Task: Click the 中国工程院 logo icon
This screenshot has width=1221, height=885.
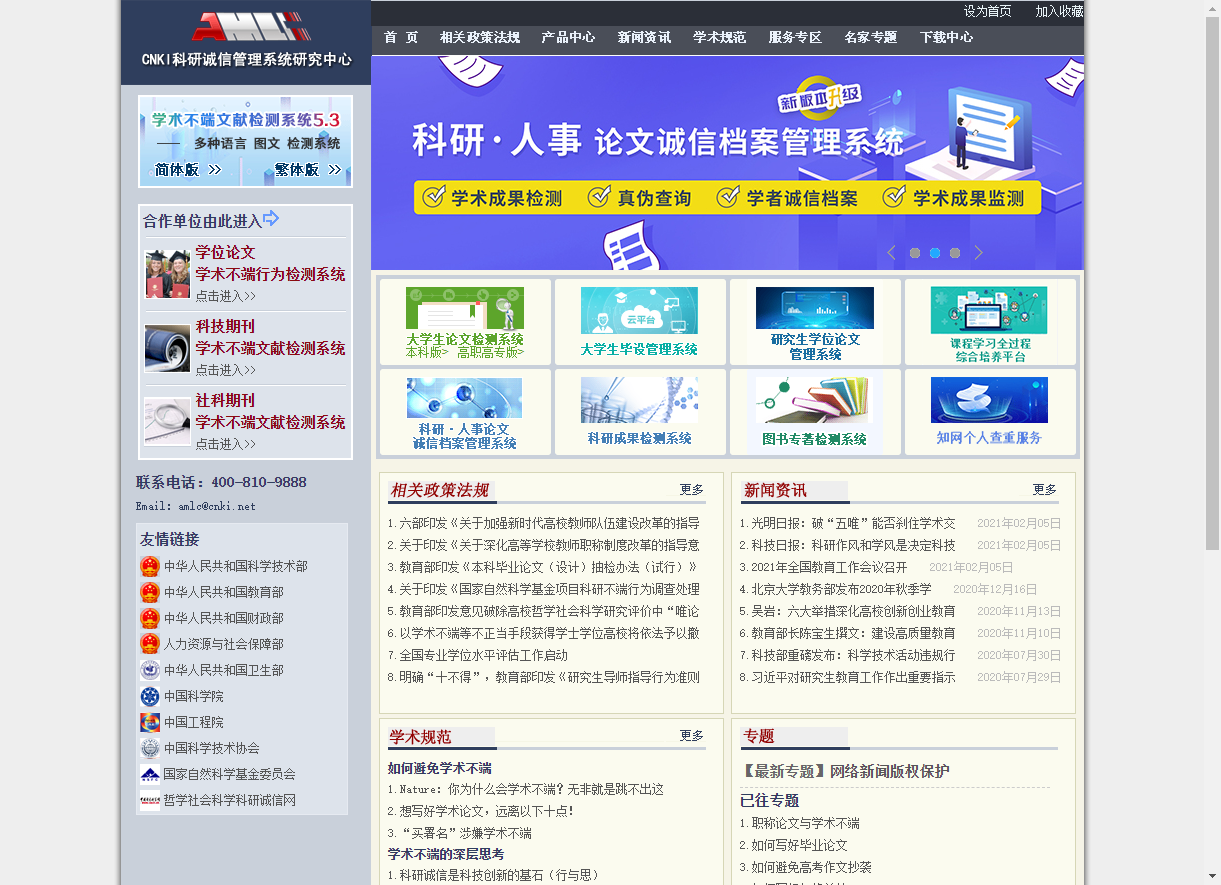Action: [x=150, y=722]
